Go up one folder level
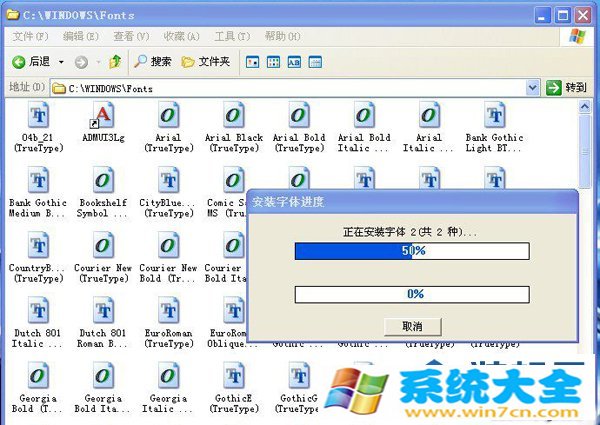The height and width of the screenshot is (425, 600). point(115,61)
